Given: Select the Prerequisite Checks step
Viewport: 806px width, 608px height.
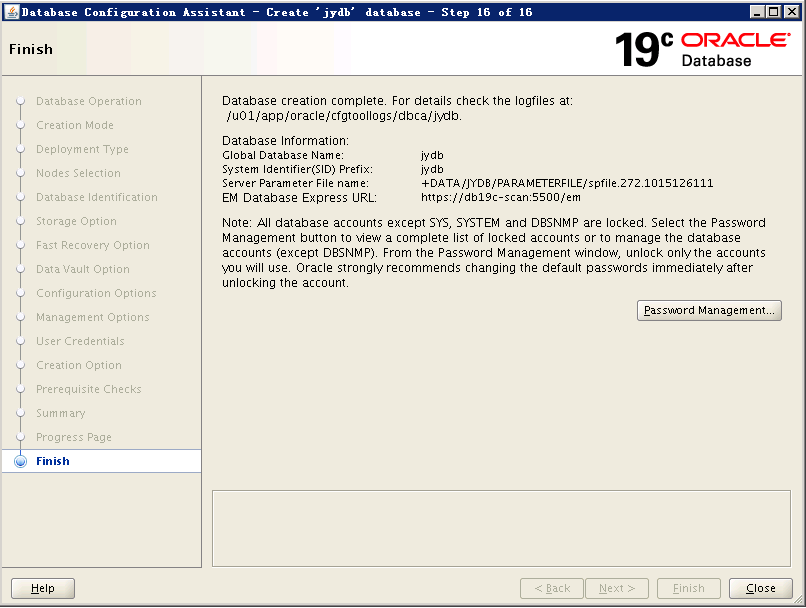Looking at the screenshot, I should 88,389.
